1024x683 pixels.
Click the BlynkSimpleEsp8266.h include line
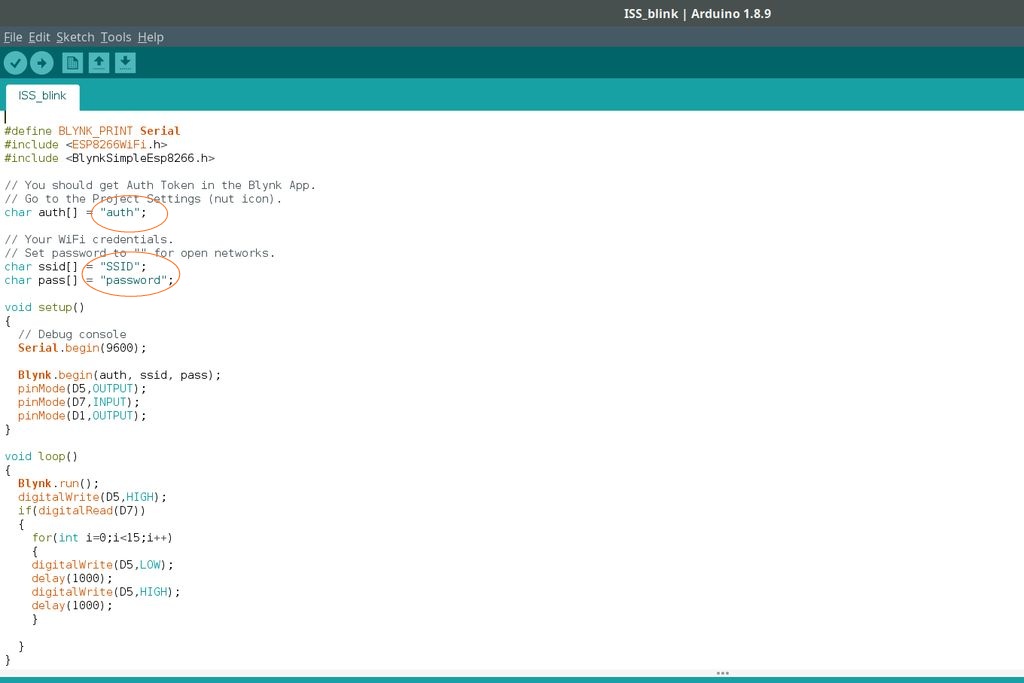tap(109, 158)
